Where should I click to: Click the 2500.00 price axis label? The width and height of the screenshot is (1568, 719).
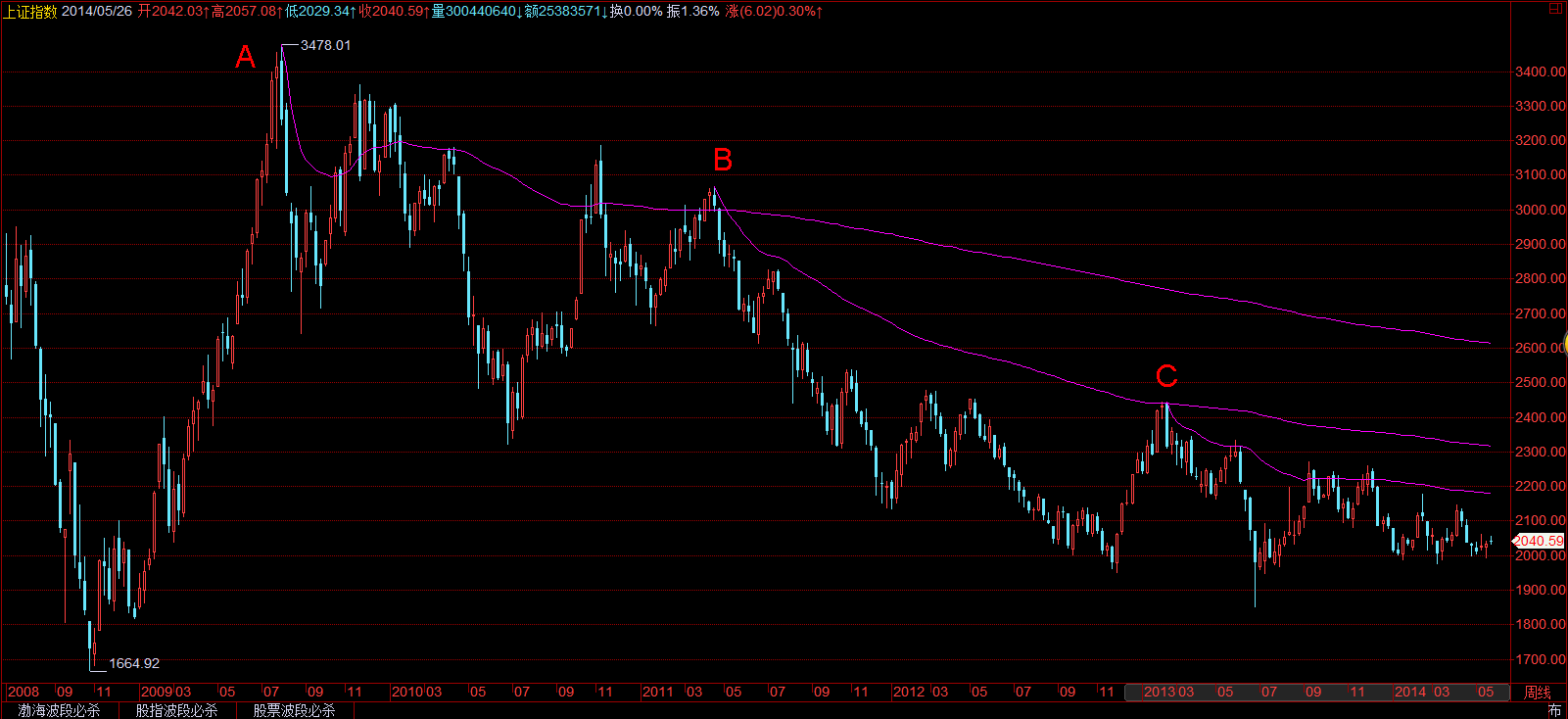click(x=1540, y=382)
